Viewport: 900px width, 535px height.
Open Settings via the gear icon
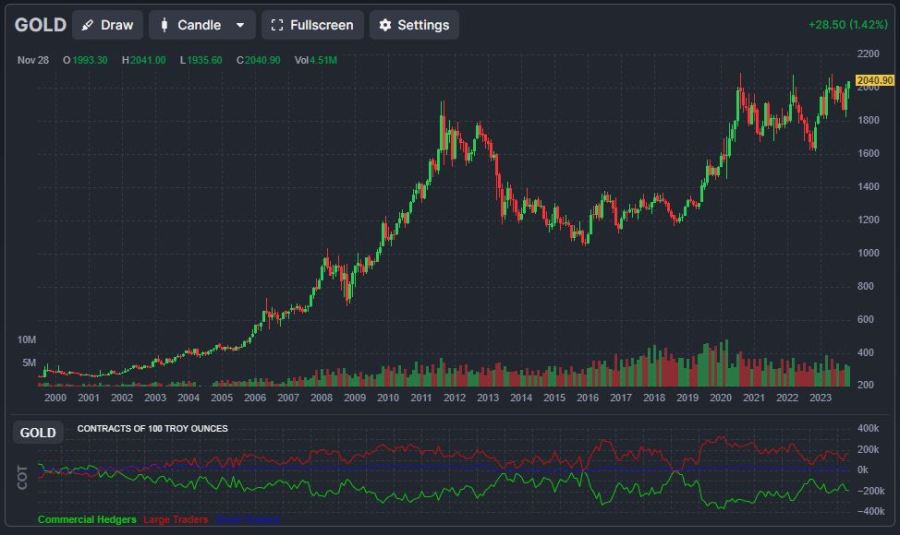[x=385, y=25]
